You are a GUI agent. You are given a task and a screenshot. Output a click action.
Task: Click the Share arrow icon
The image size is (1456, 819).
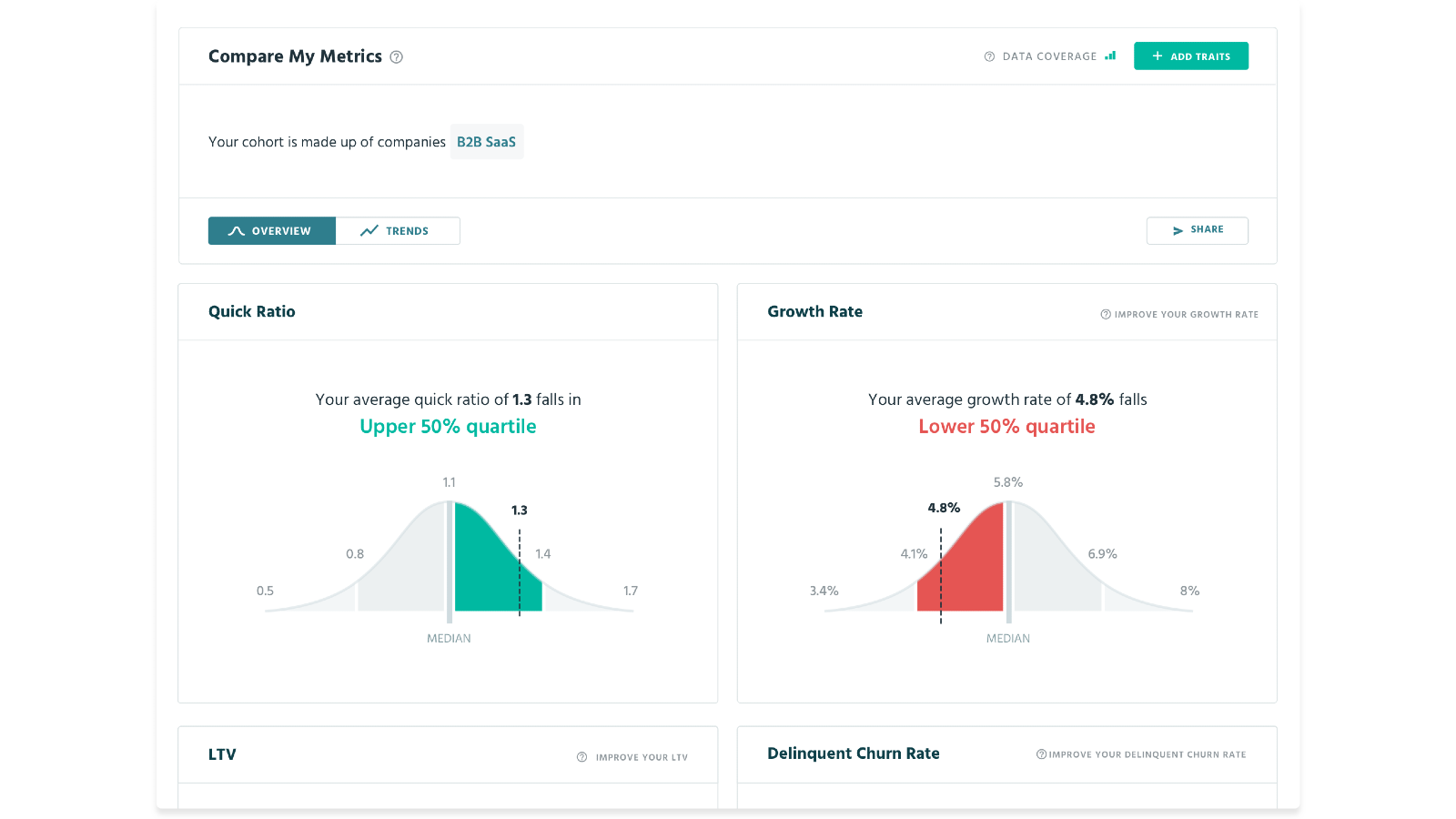click(x=1178, y=231)
